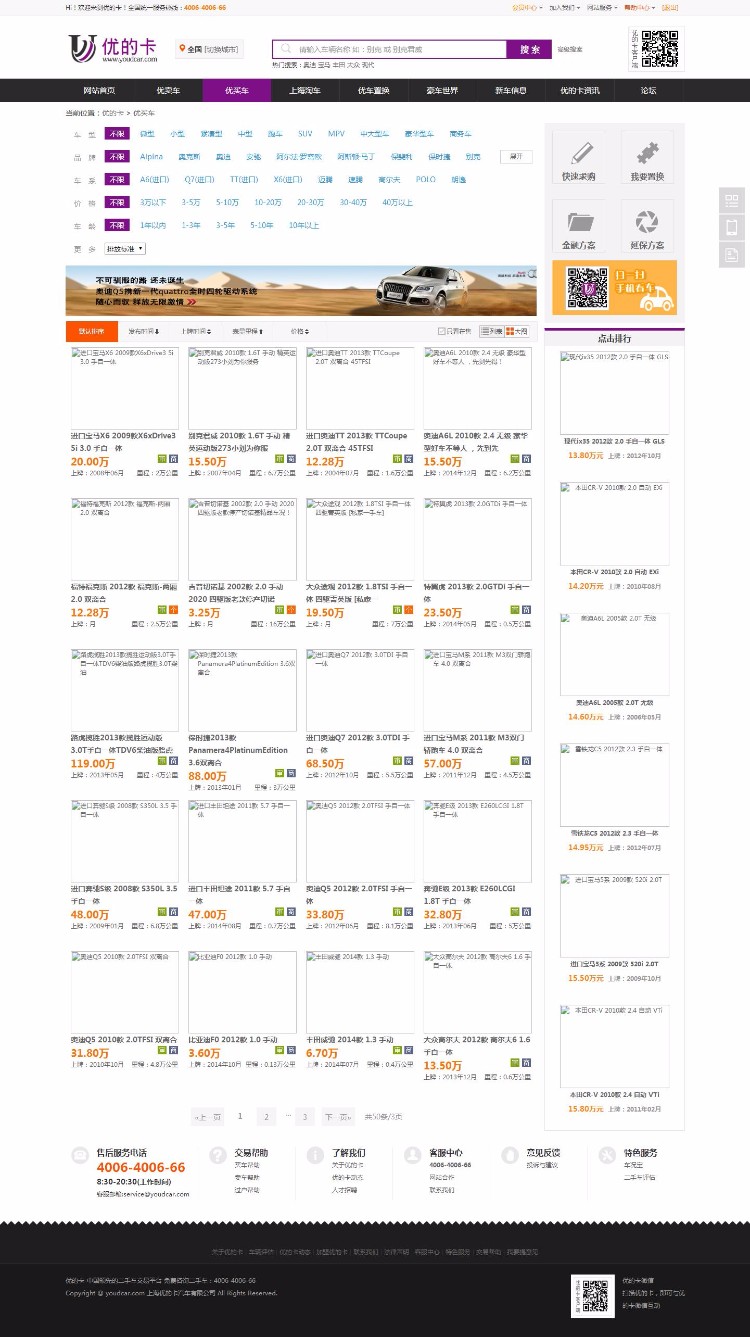
Task: Filter by brand Alpina
Action: 151,156
